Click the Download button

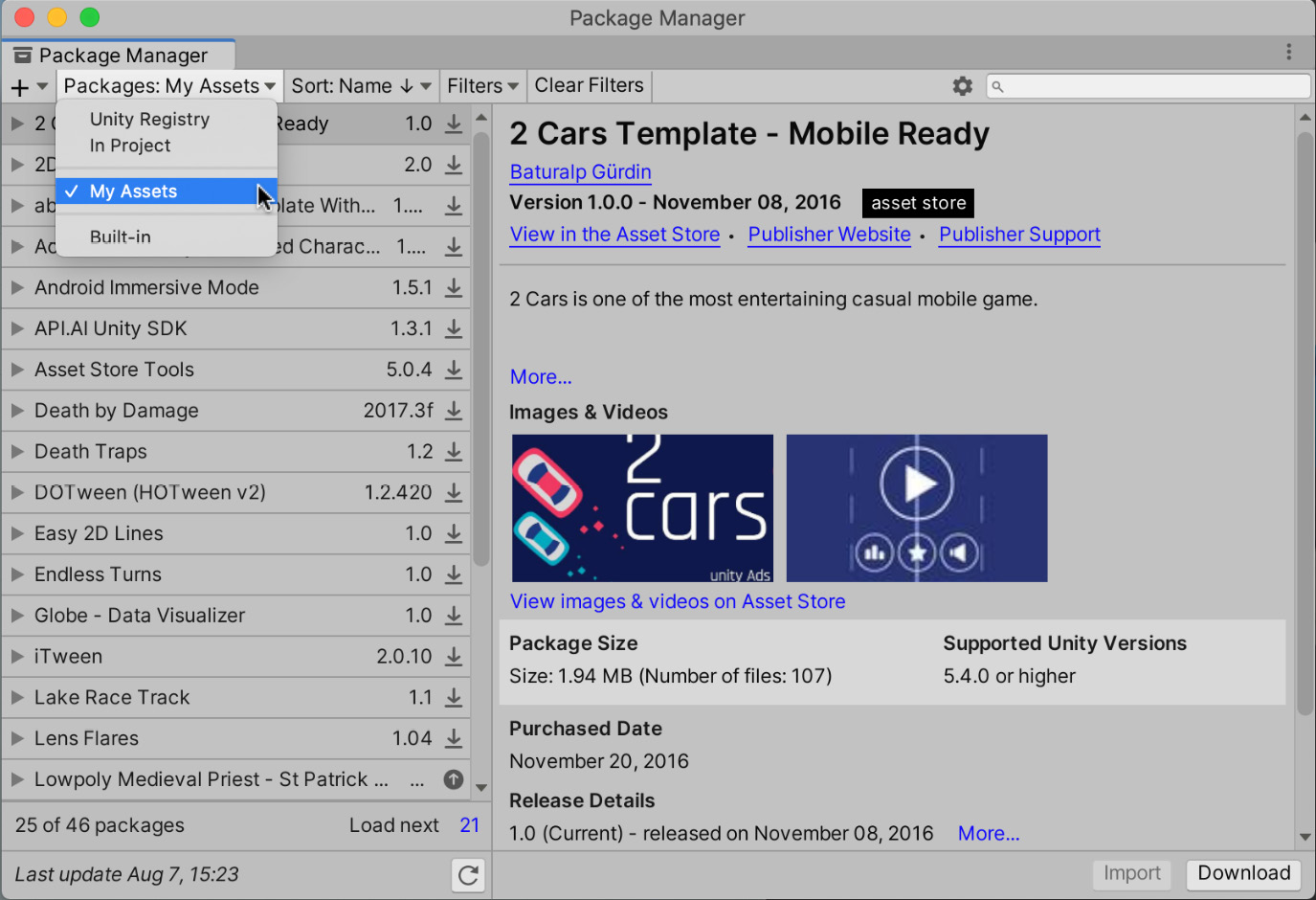coord(1244,874)
